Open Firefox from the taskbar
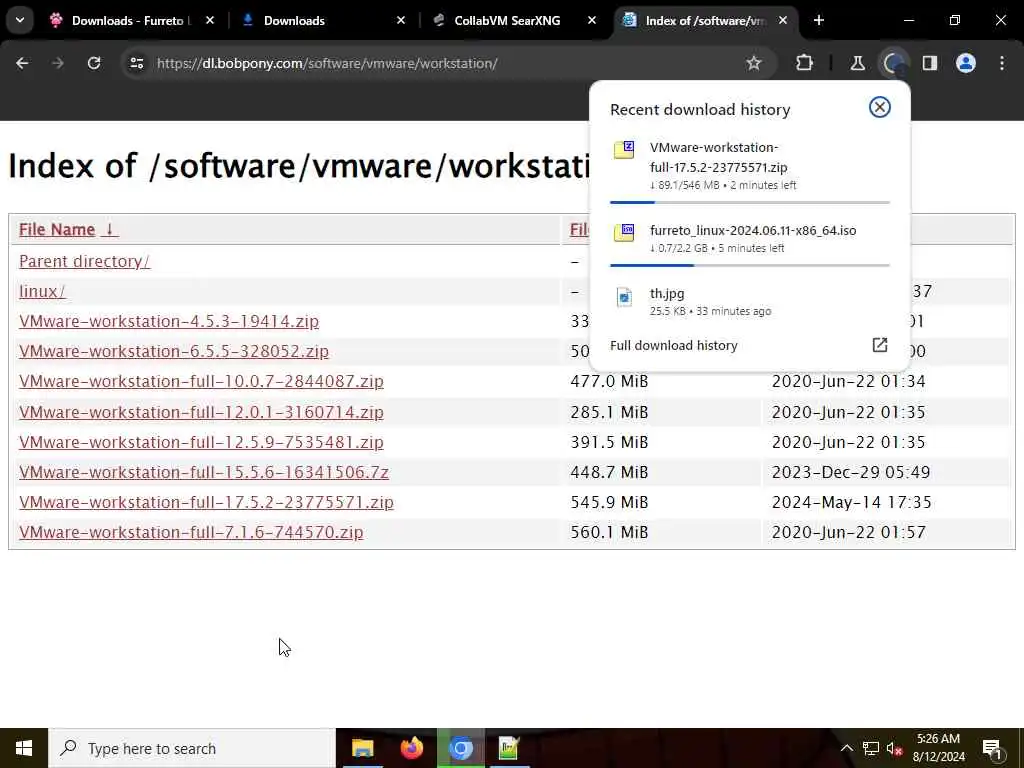The image size is (1024, 768). pos(411,748)
